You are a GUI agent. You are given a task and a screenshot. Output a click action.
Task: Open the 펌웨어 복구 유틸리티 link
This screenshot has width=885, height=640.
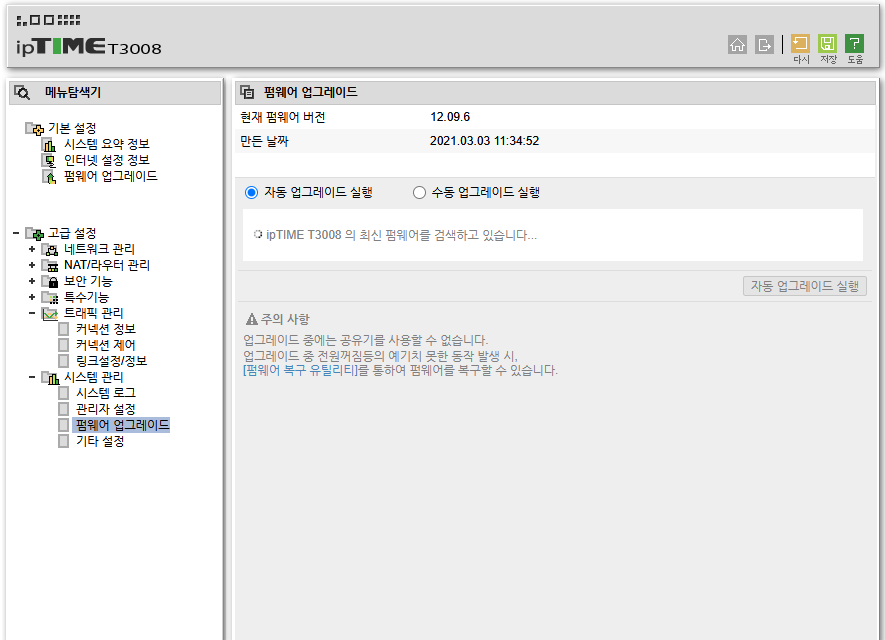300,371
